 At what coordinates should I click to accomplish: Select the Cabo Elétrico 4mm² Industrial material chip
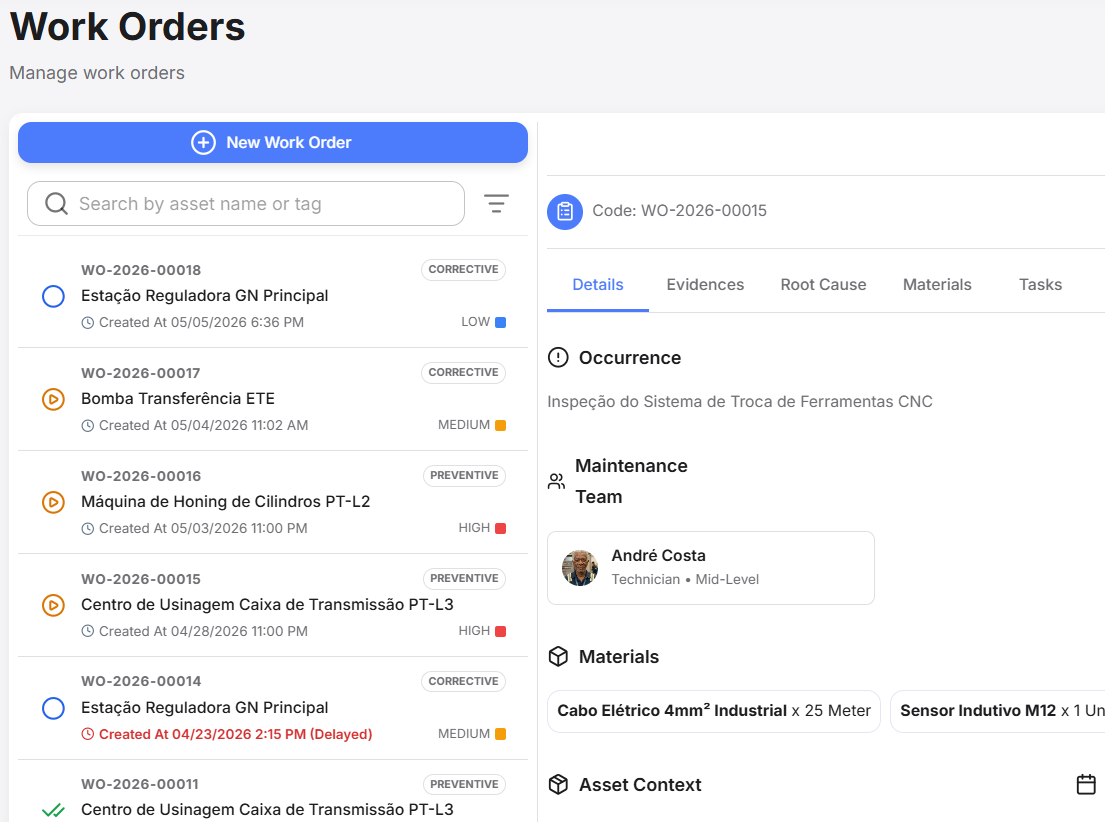tap(714, 711)
